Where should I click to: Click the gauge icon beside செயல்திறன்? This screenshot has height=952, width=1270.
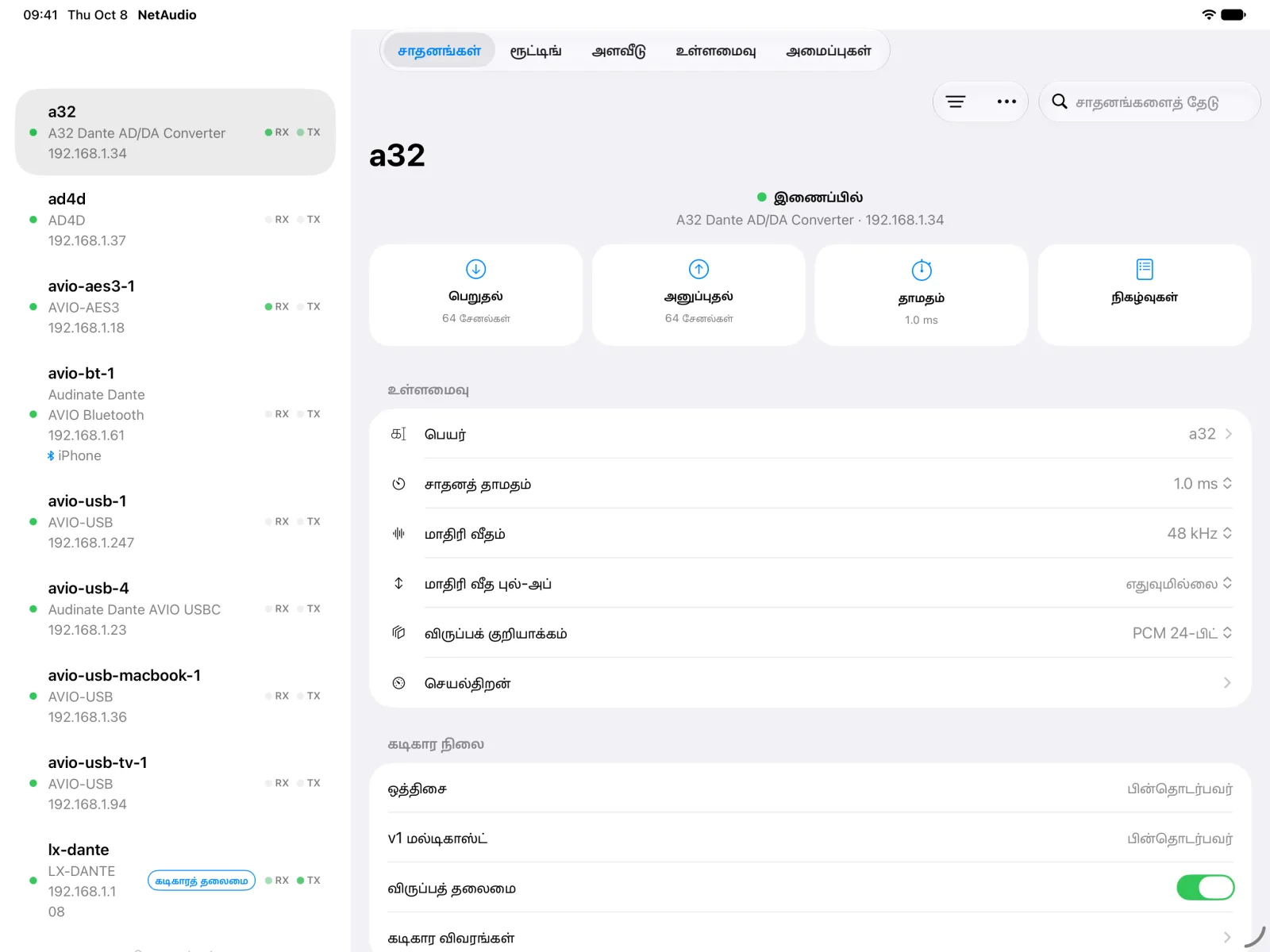tap(398, 683)
